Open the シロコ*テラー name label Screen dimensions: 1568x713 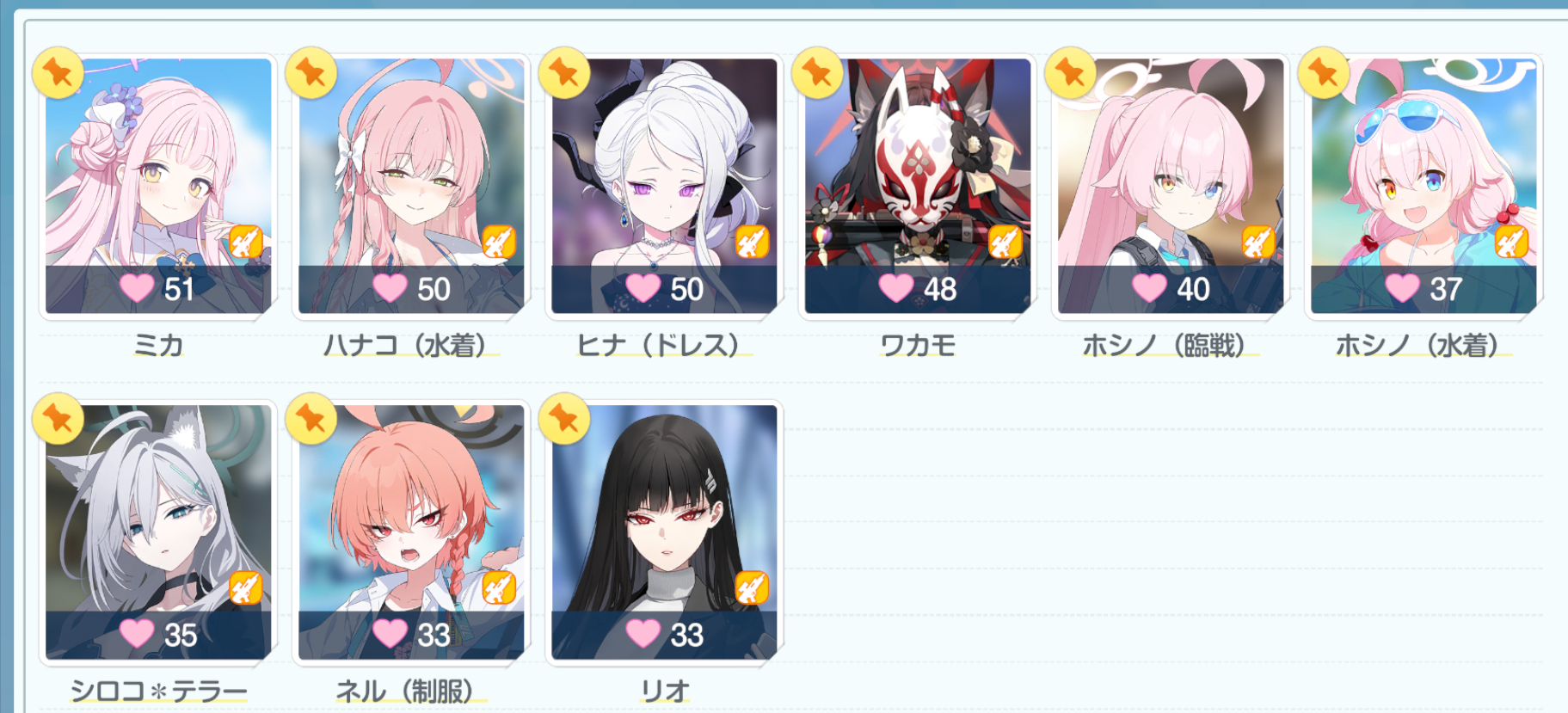[x=158, y=691]
